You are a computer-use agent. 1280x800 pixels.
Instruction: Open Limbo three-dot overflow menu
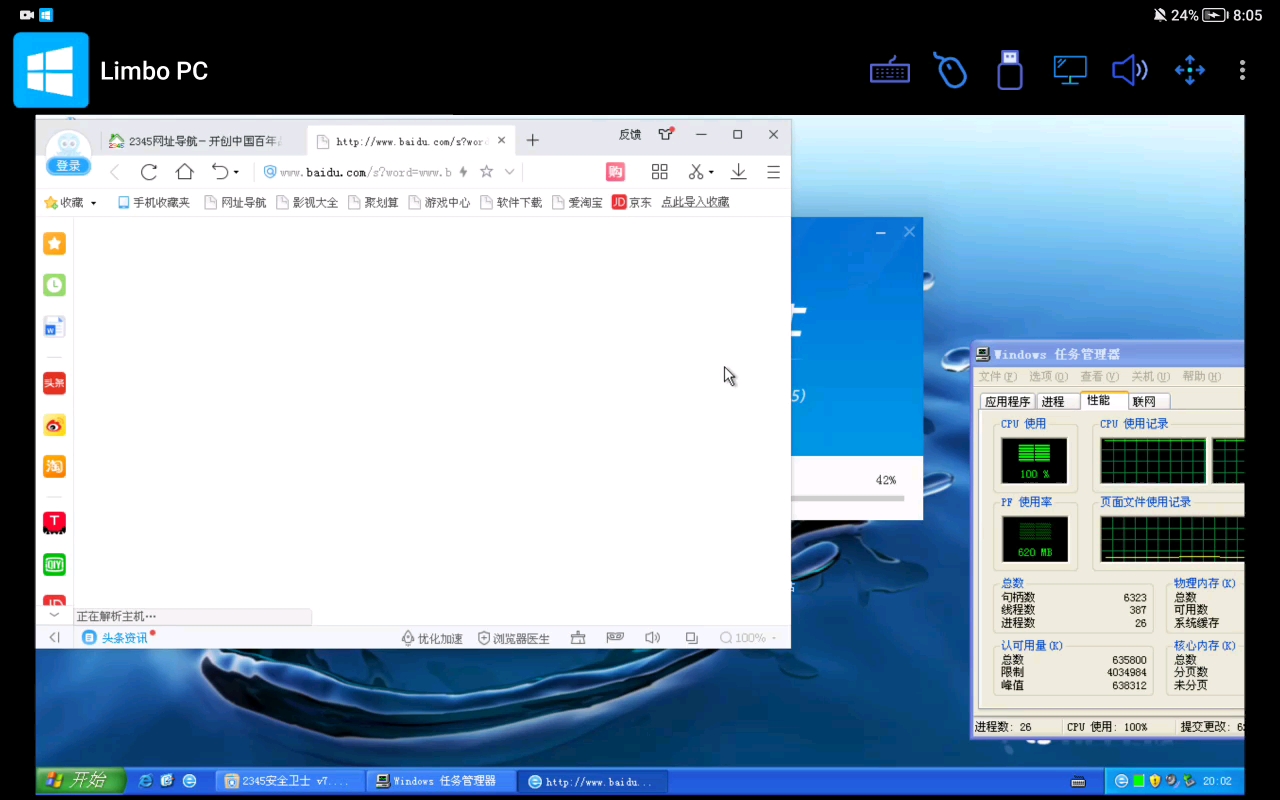(1242, 70)
